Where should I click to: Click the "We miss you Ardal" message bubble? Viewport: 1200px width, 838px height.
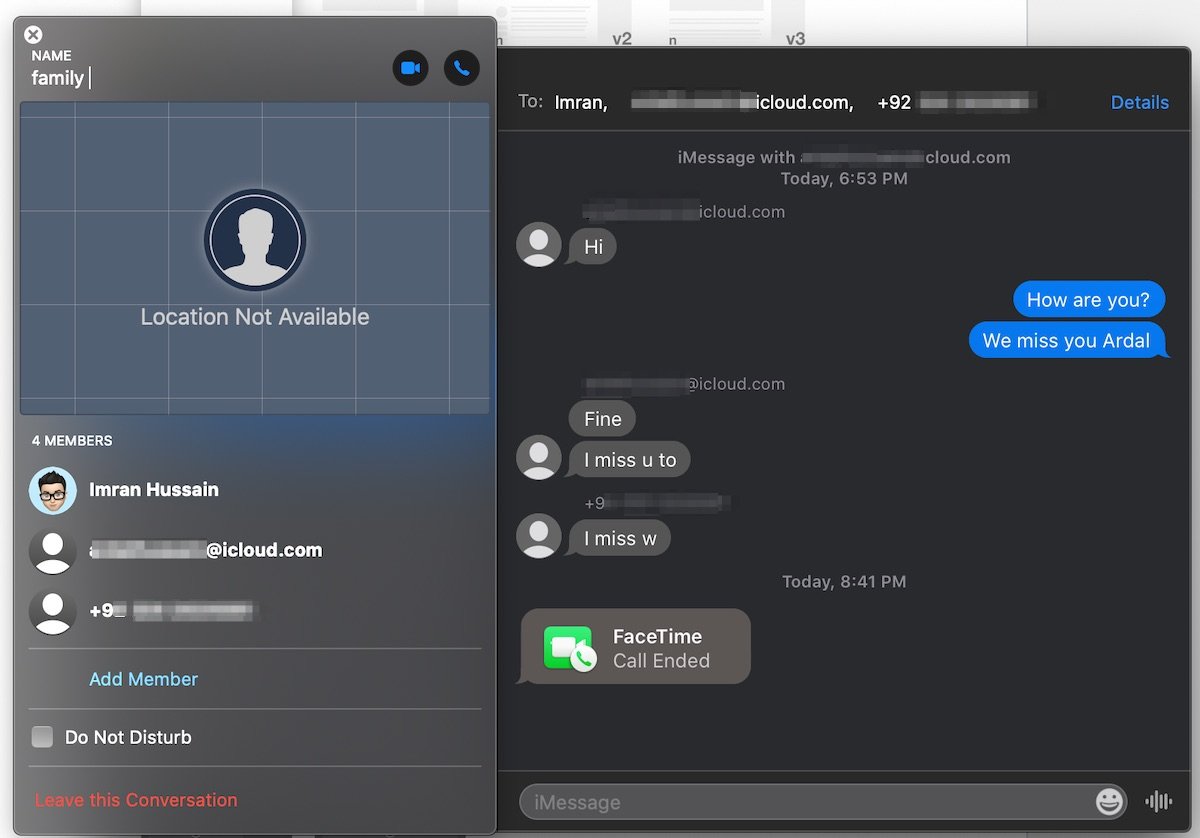pos(1066,341)
